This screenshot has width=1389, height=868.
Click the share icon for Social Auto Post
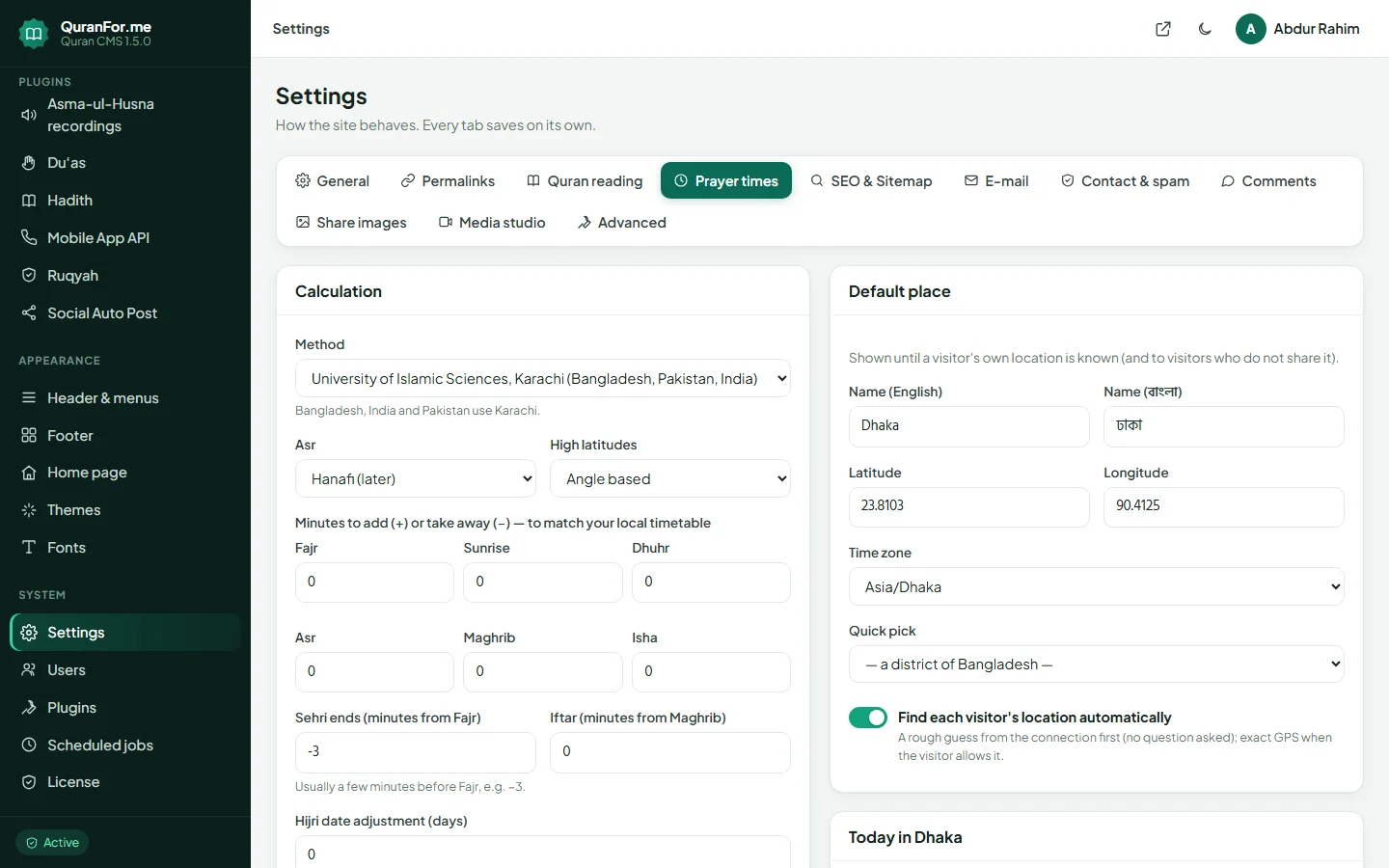click(x=29, y=313)
